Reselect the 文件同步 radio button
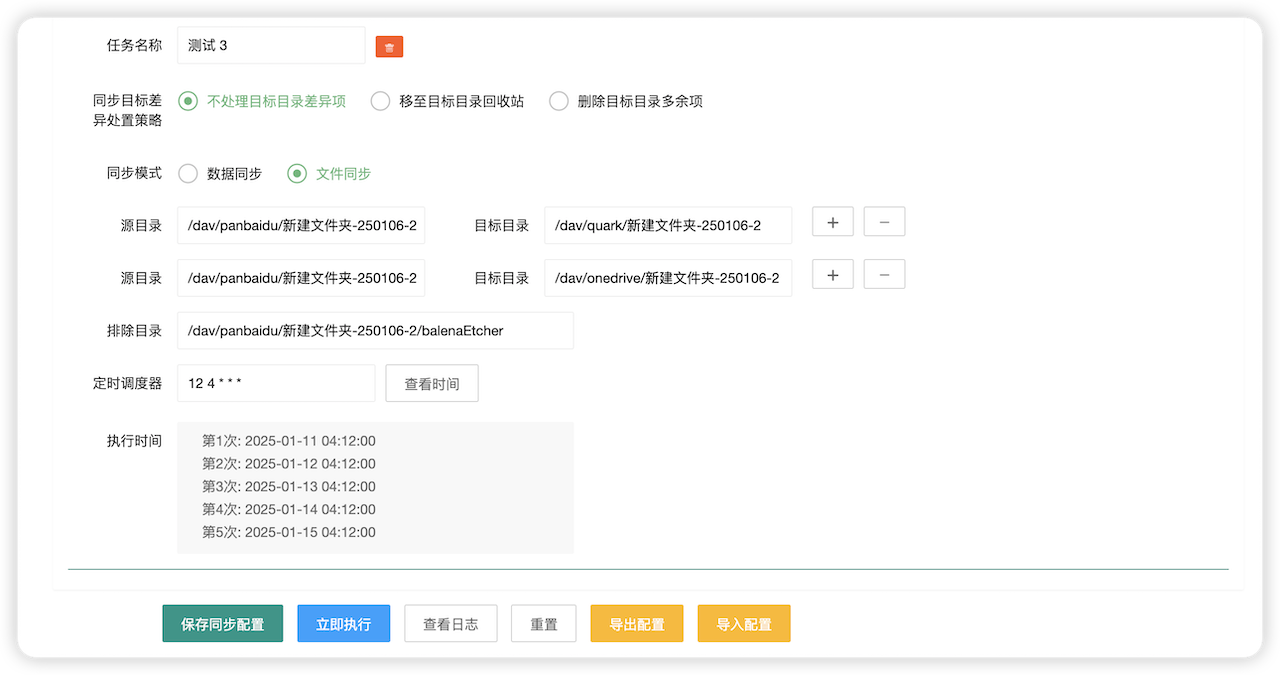 click(296, 173)
